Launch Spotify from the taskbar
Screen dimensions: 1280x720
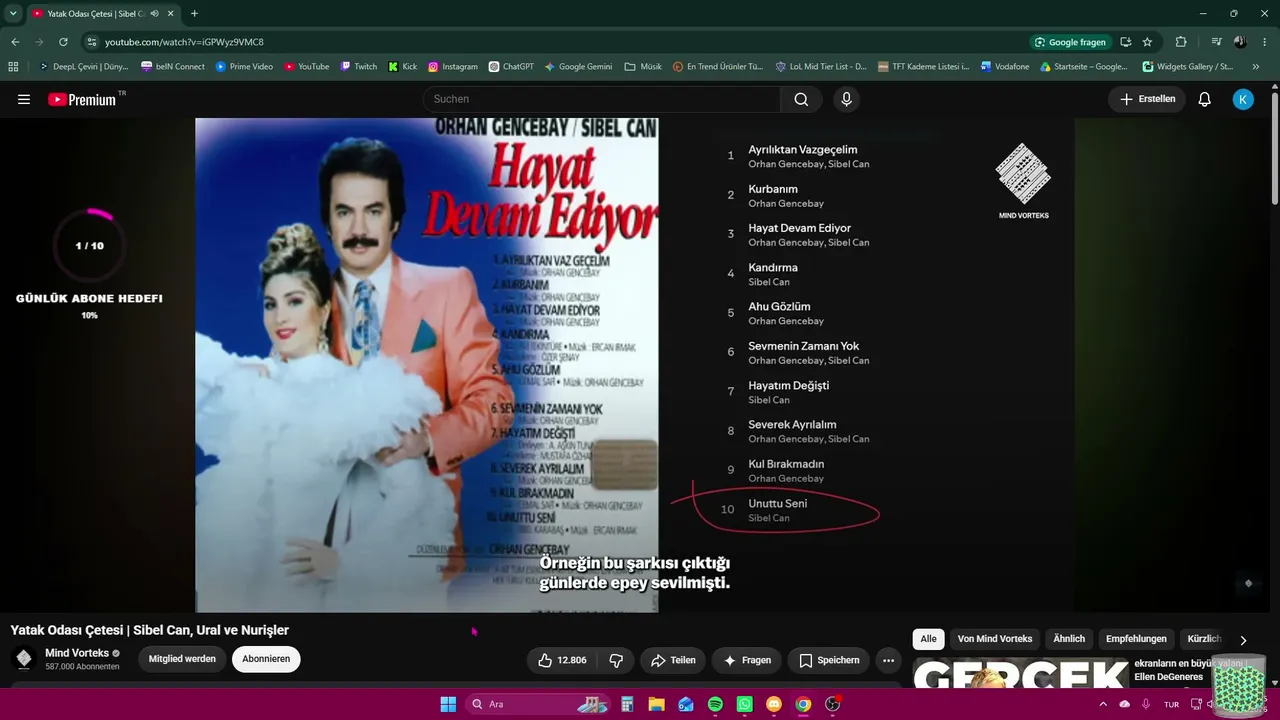click(715, 704)
